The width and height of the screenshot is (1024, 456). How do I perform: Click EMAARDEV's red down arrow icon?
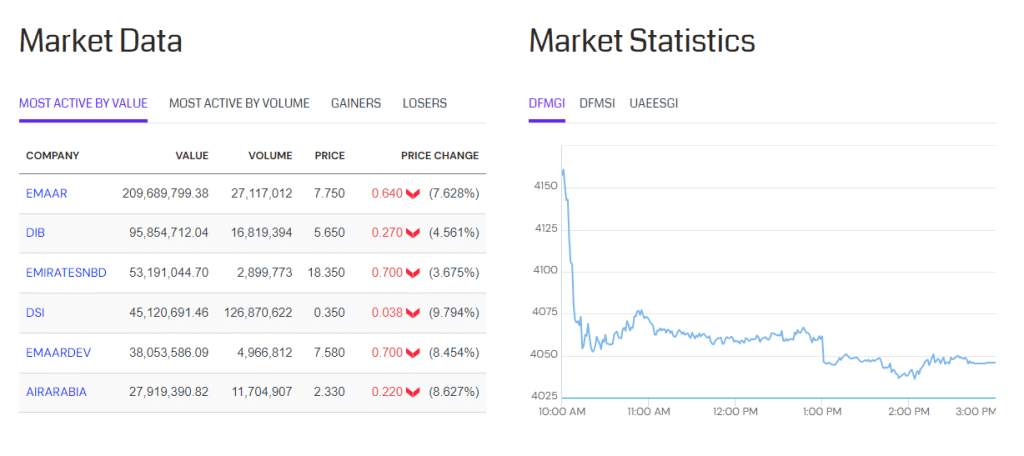click(x=412, y=353)
